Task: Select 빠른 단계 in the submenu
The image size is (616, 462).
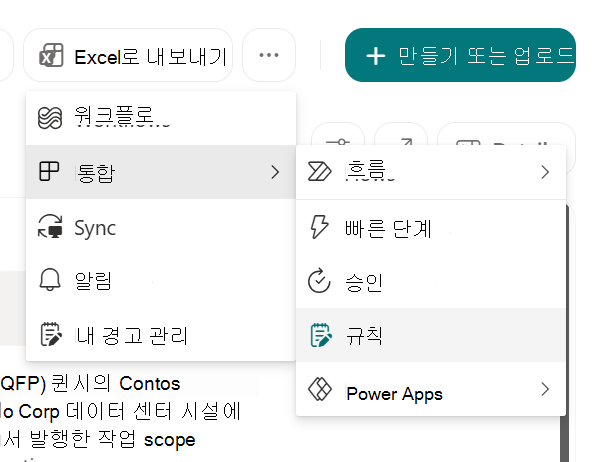Action: coord(431,227)
